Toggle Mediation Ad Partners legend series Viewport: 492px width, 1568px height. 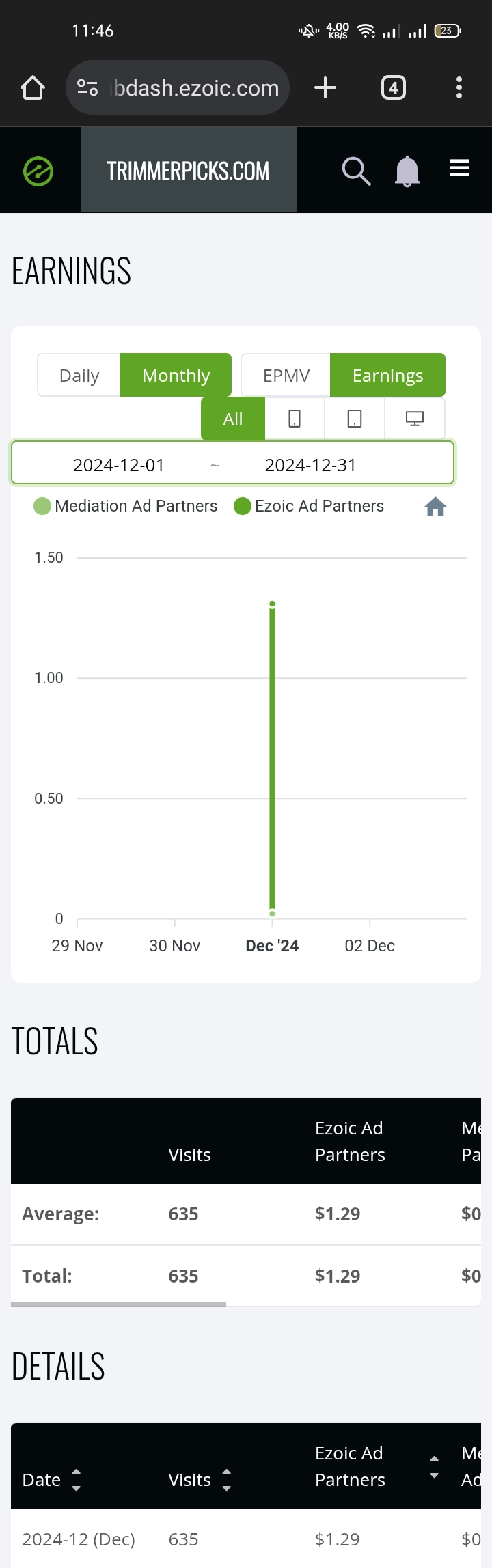pyautogui.click(x=126, y=506)
